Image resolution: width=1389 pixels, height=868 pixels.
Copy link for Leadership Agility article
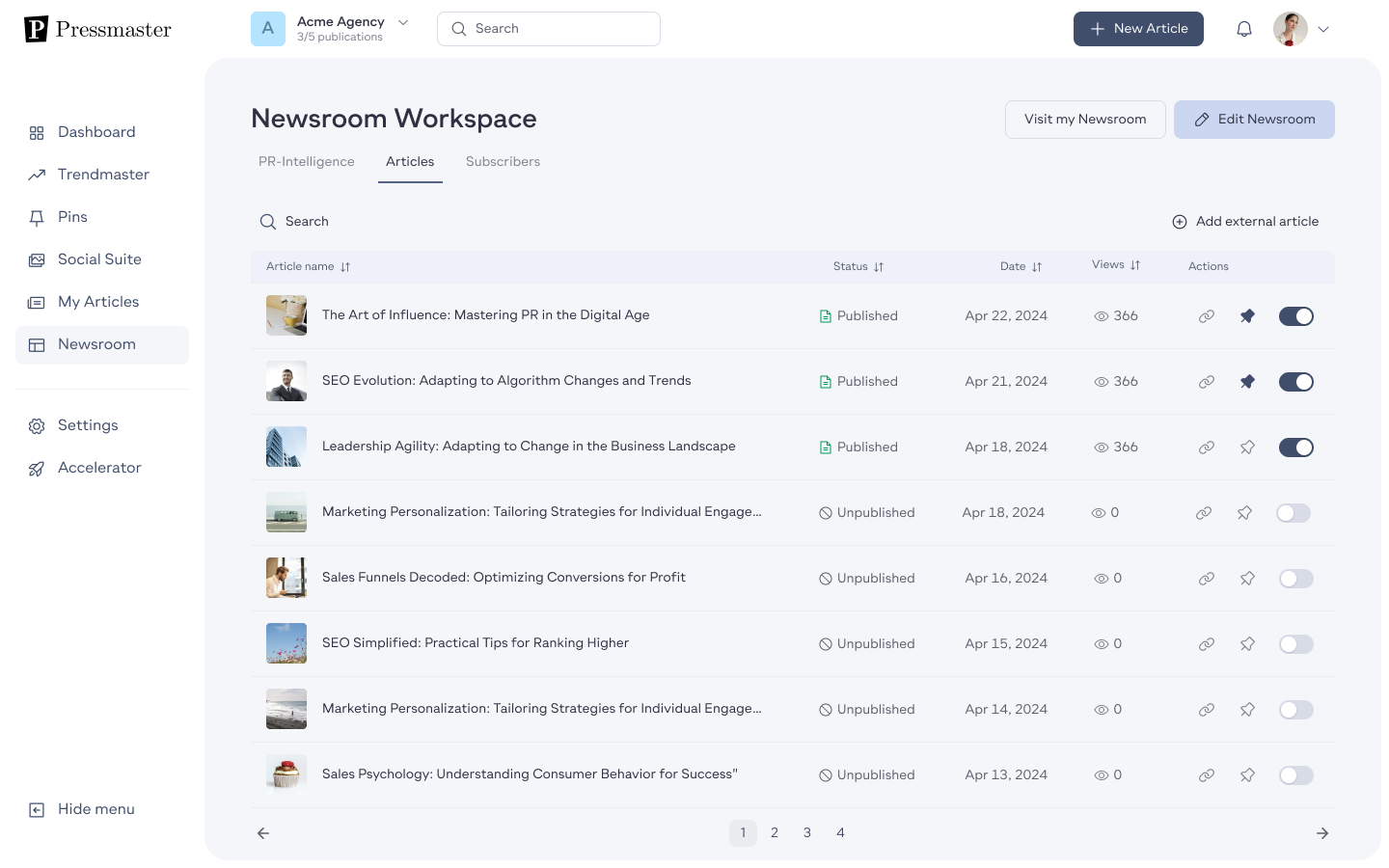click(x=1207, y=448)
